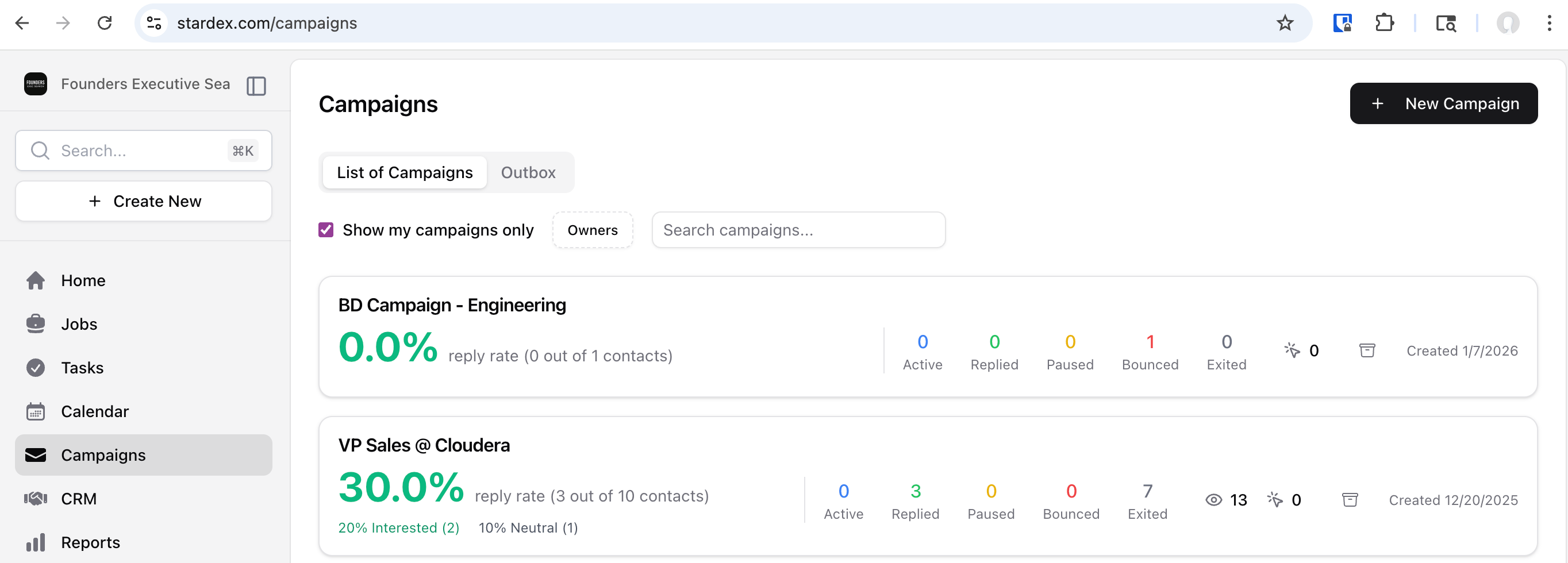Screen dimensions: 1568x563
Task: Select the List of Campaigns tab
Action: [404, 173]
